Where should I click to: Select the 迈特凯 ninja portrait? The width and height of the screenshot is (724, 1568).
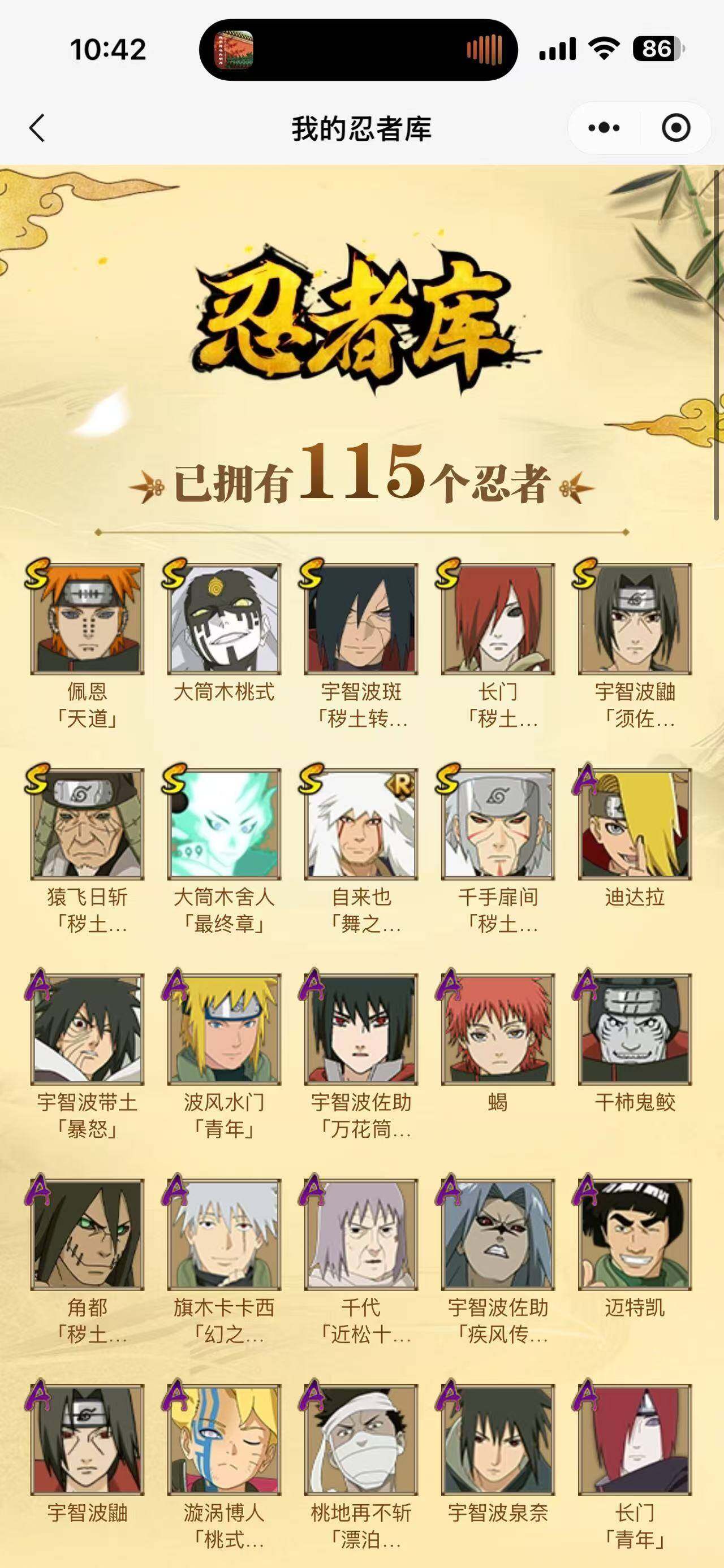coord(635,1234)
